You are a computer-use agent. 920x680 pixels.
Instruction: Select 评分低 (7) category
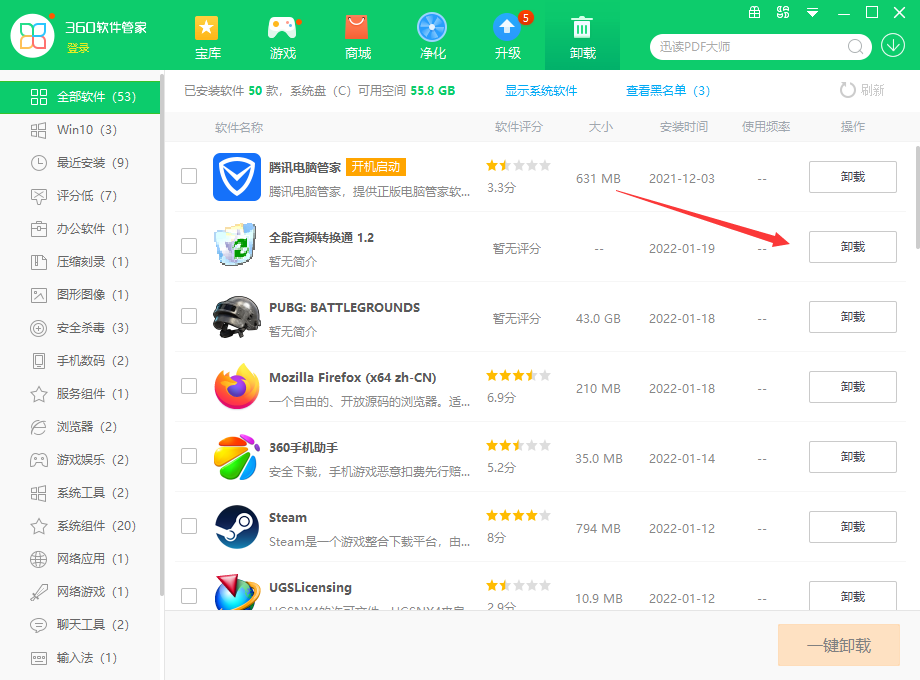pyautogui.click(x=80, y=195)
